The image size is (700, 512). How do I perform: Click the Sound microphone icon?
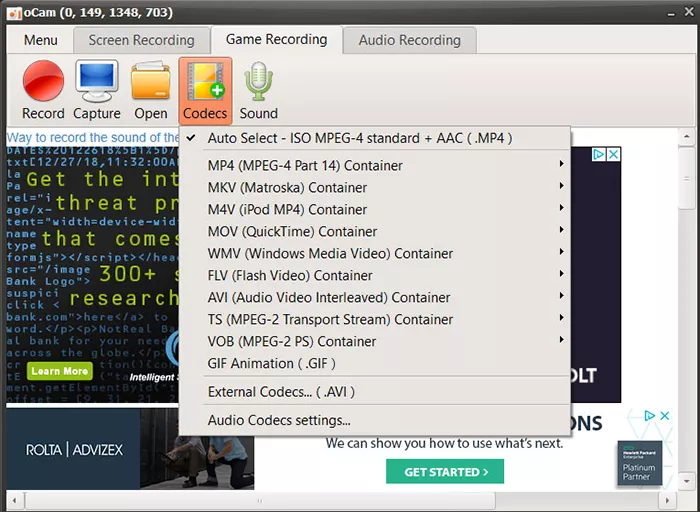(x=258, y=81)
